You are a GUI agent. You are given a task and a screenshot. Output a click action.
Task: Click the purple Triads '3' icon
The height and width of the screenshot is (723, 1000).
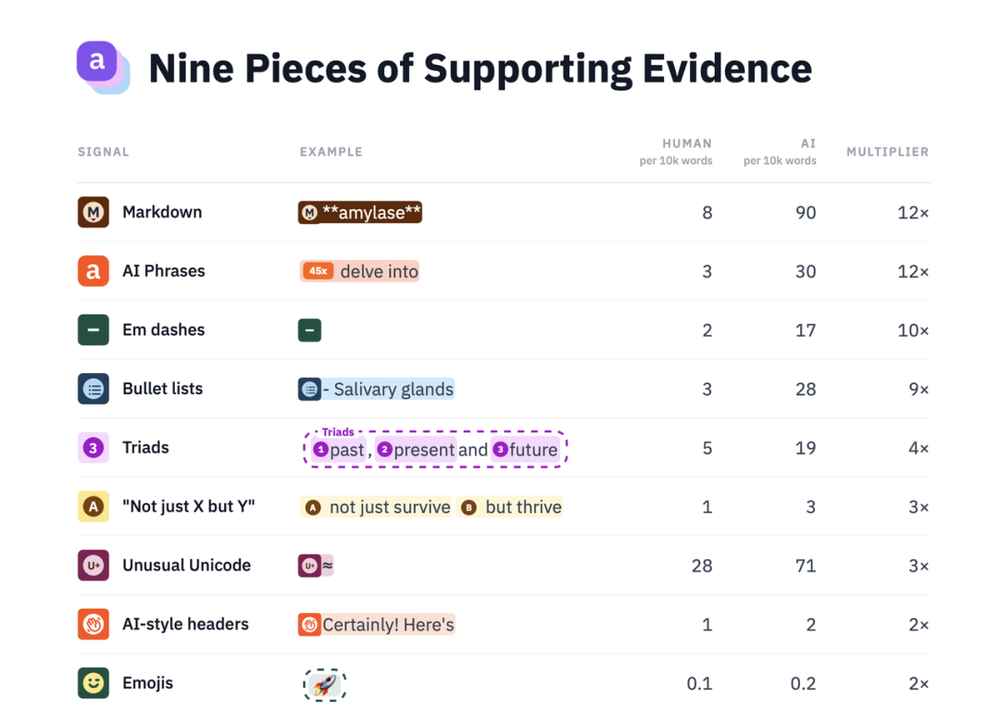point(93,448)
